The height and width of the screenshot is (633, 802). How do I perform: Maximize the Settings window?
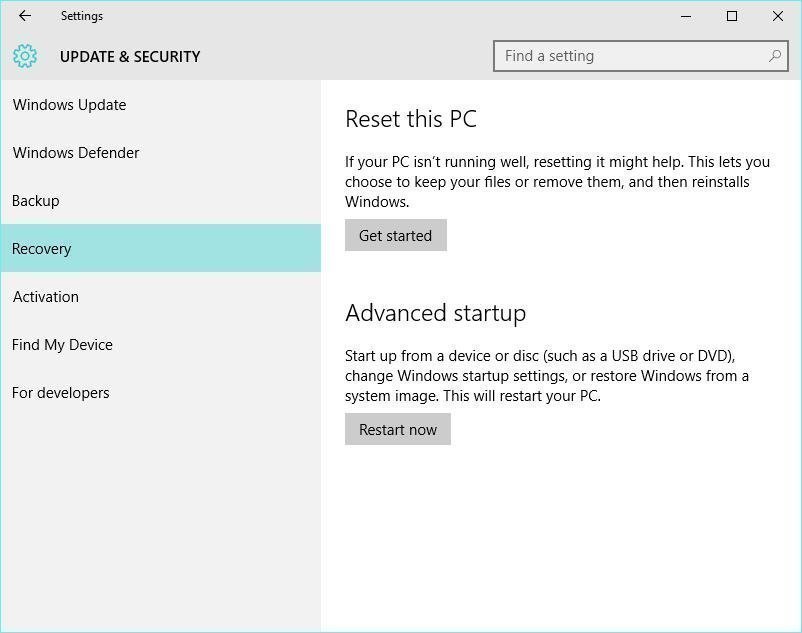[x=732, y=16]
